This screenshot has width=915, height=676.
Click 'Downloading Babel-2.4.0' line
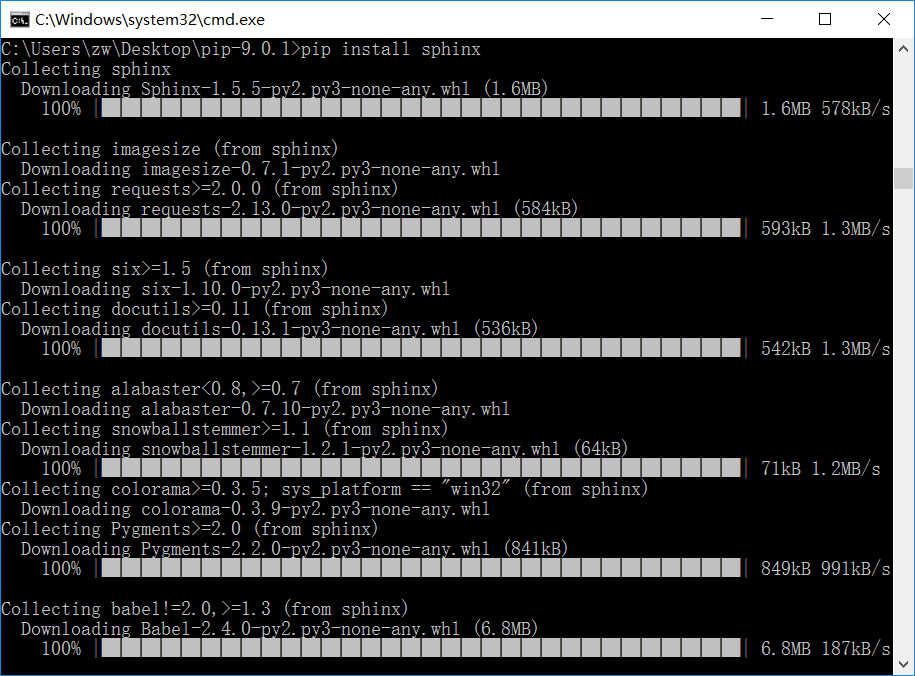tap(280, 628)
